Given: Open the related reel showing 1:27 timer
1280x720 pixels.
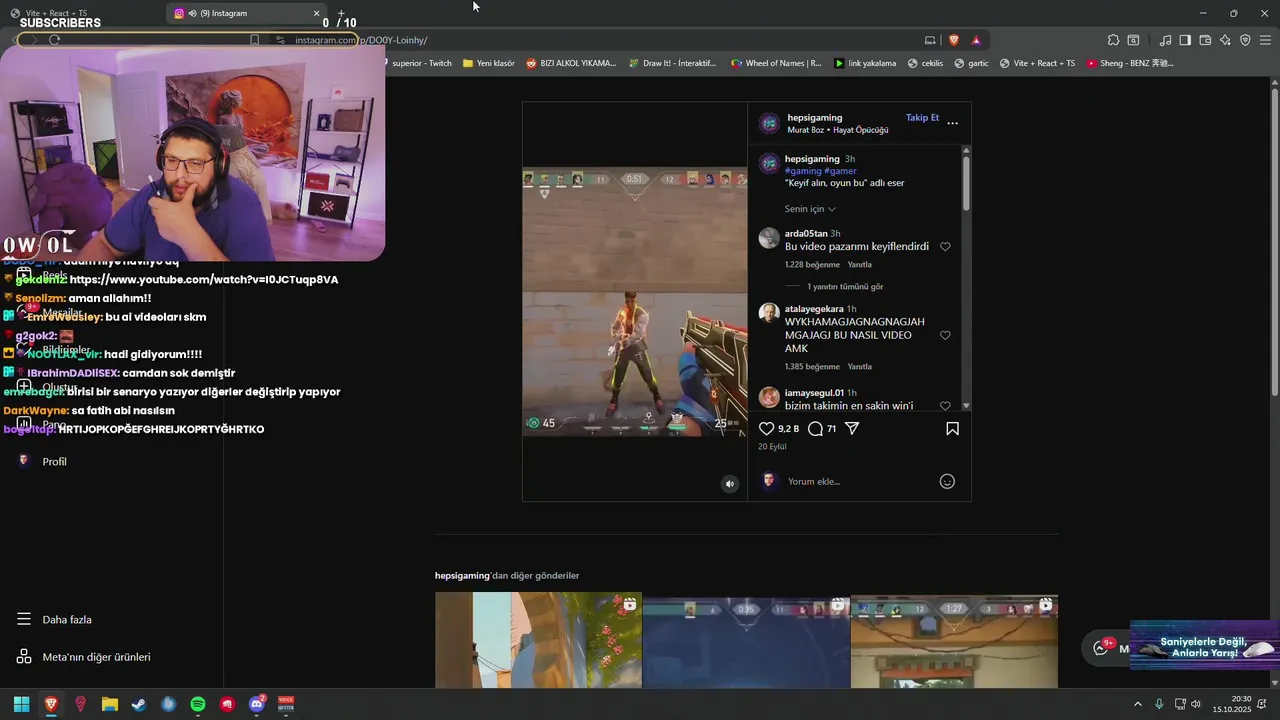Looking at the screenshot, I should (954, 640).
